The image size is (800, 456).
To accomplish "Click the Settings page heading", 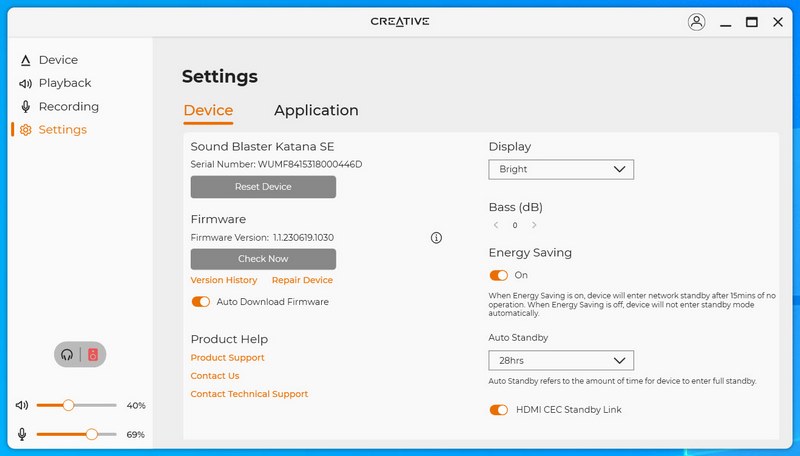I will pyautogui.click(x=220, y=77).
